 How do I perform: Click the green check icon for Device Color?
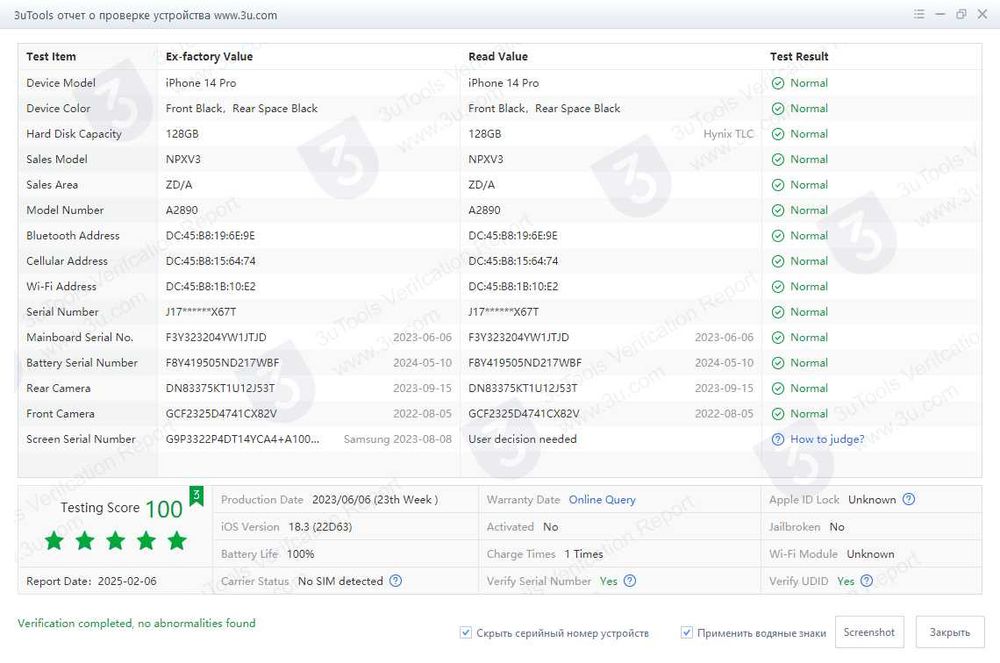[778, 108]
